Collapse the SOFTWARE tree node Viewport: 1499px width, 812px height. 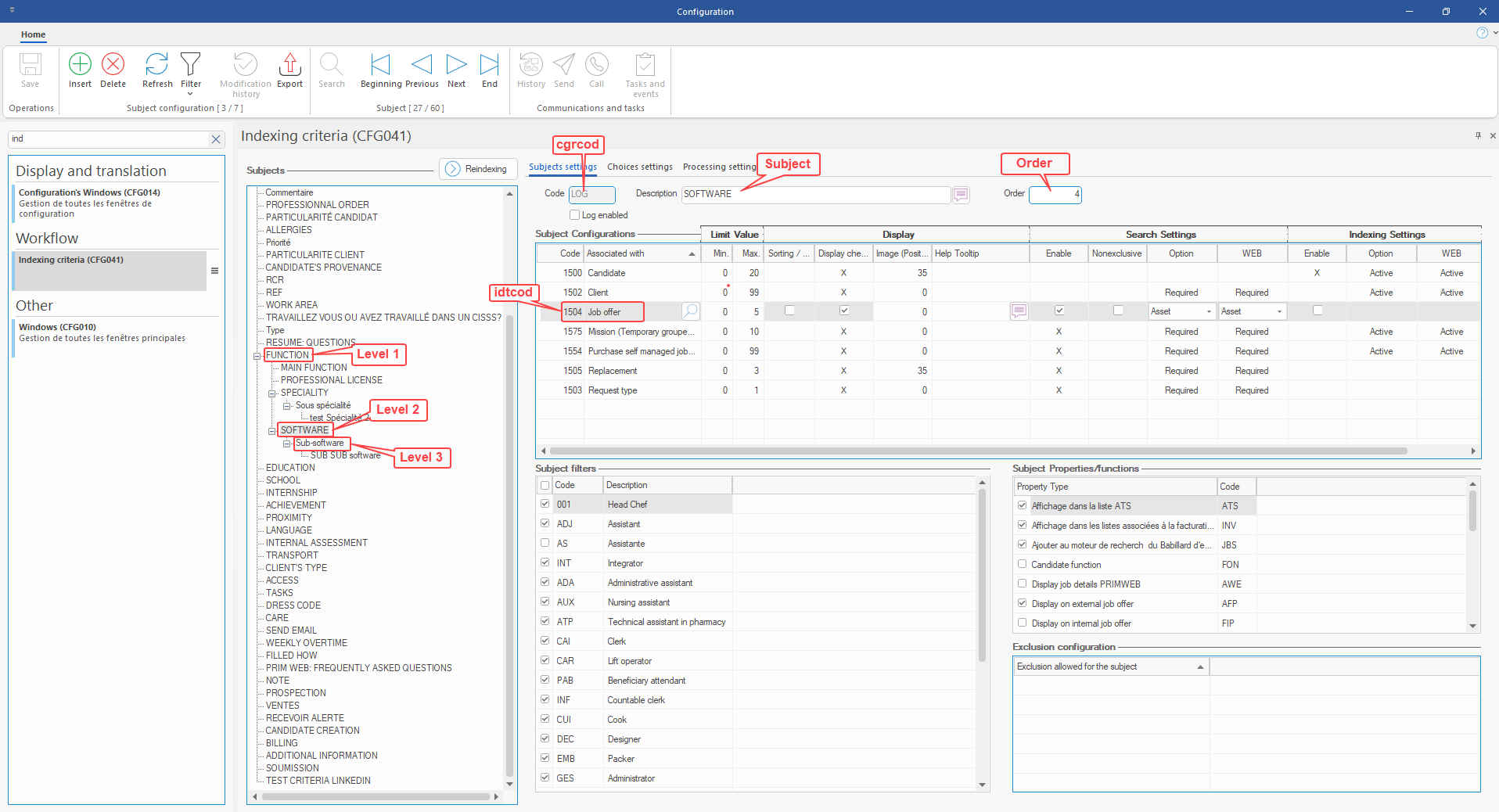tap(272, 431)
